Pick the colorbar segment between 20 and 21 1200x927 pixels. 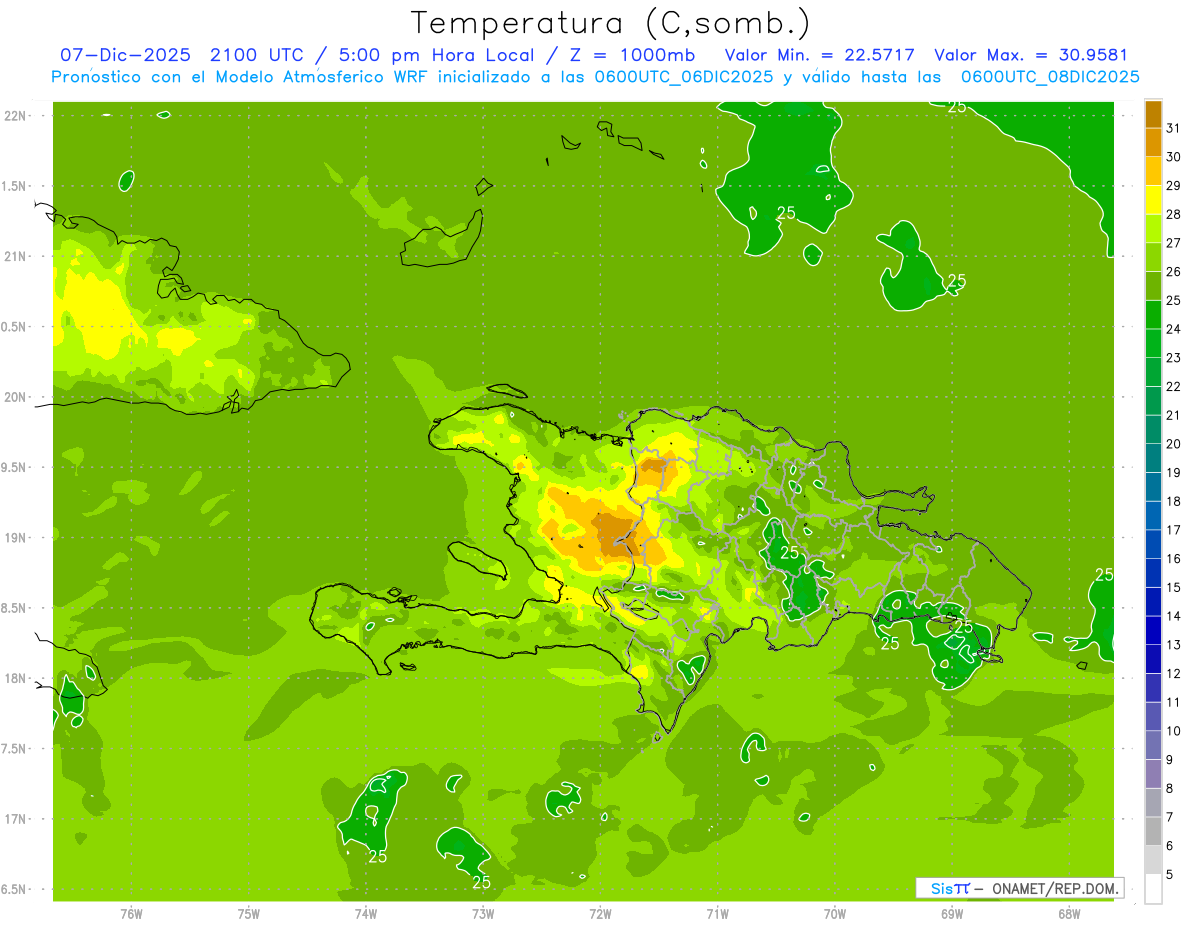click(1153, 430)
